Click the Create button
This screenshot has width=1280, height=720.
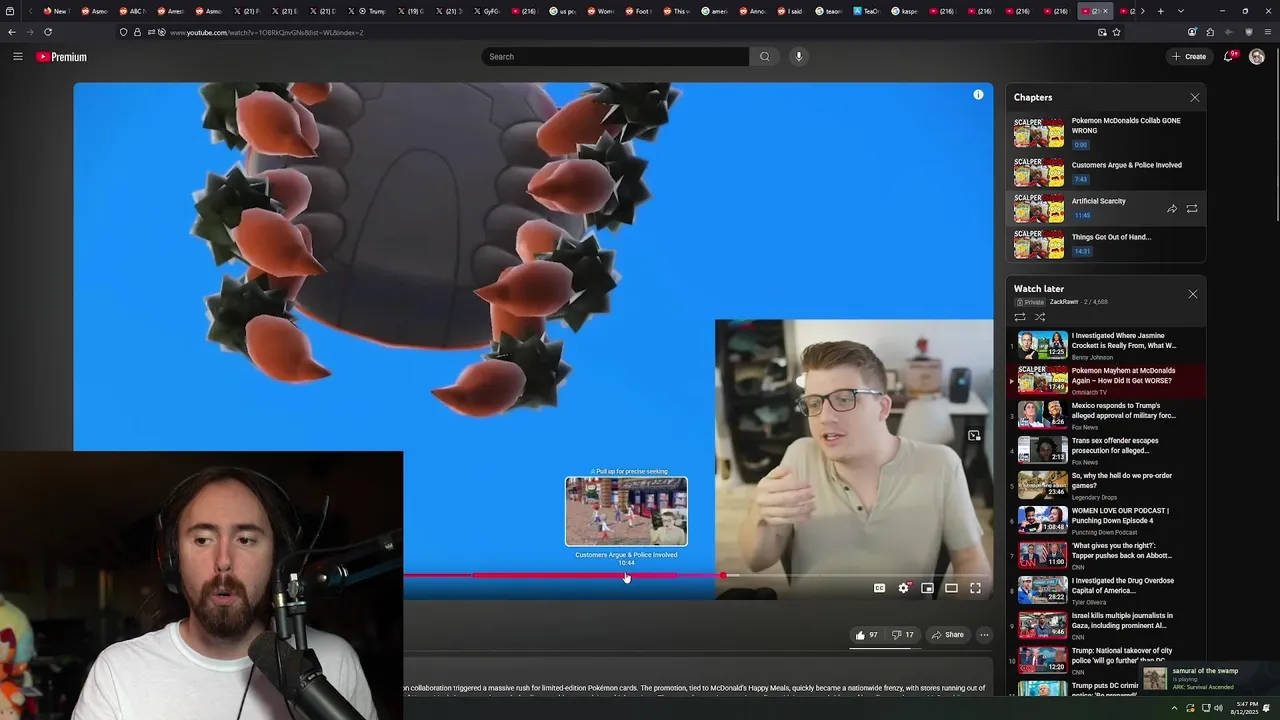click(x=1189, y=57)
